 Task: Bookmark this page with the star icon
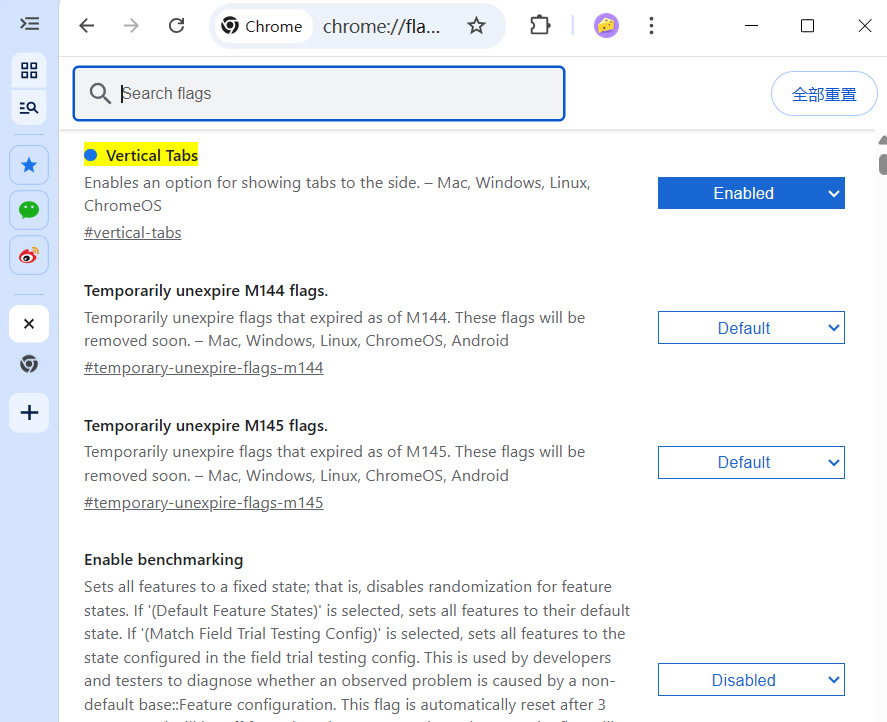476,26
